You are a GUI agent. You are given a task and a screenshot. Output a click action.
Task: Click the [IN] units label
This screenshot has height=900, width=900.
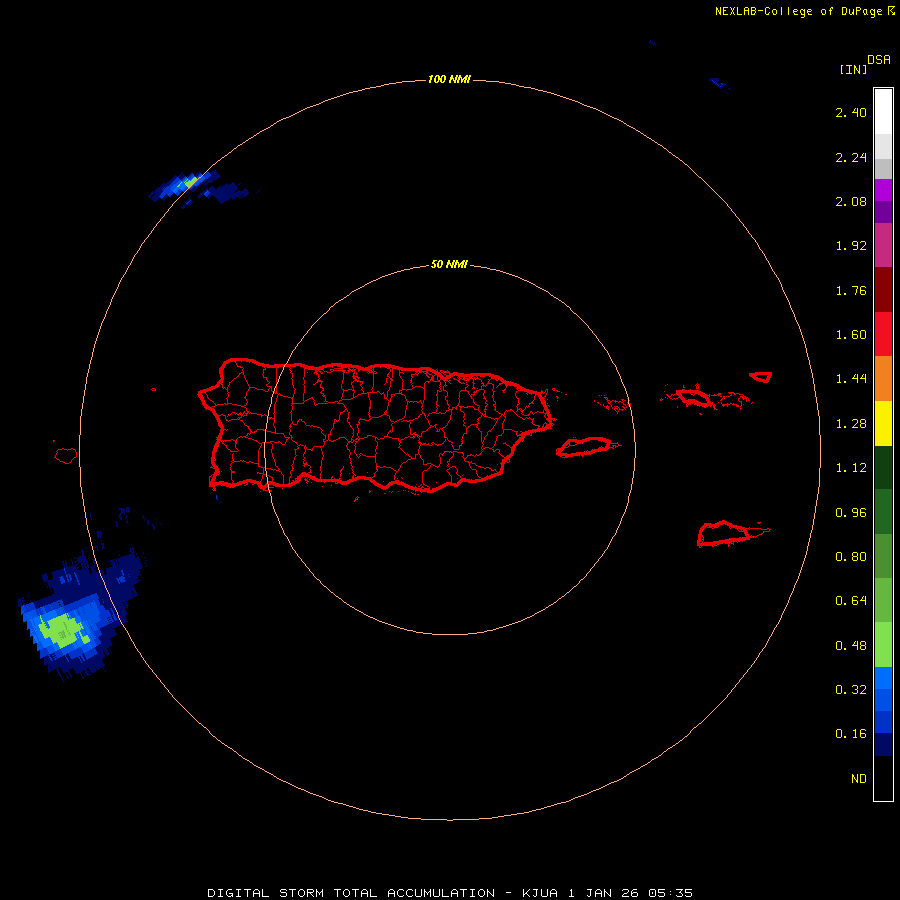853,69
